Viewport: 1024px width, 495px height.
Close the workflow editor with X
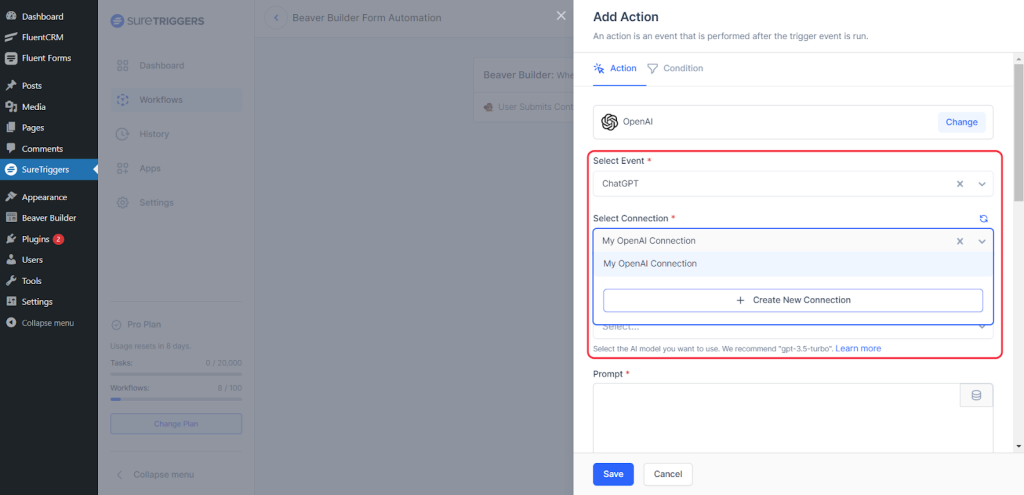pos(559,15)
